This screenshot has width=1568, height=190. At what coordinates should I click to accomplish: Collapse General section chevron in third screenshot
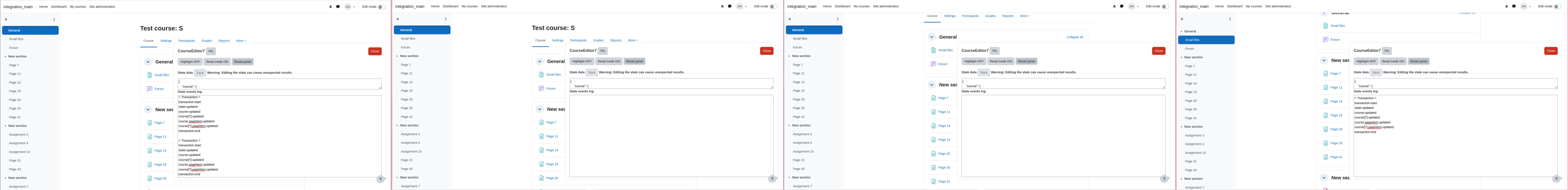tap(932, 37)
